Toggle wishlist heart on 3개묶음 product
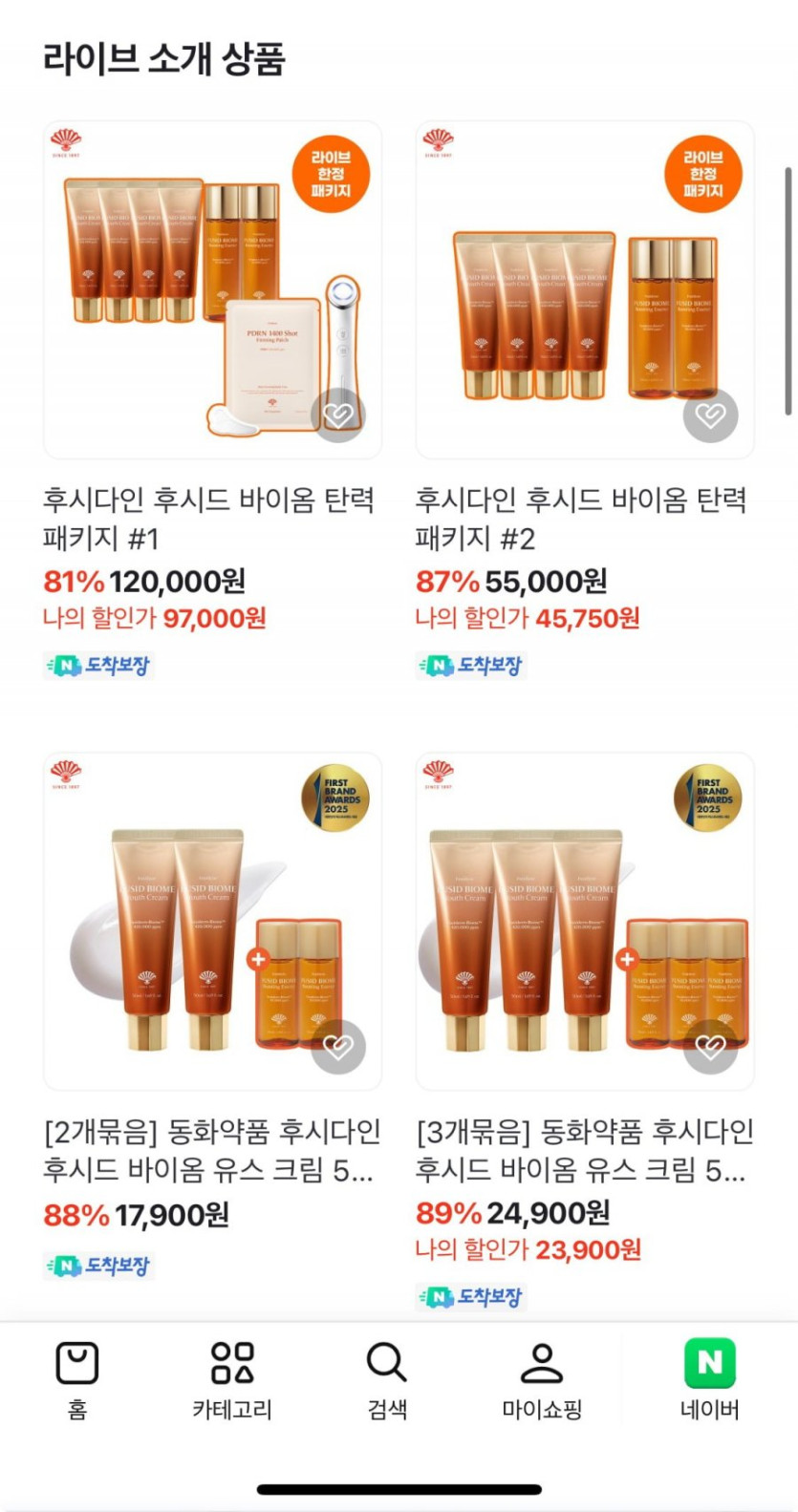798x1512 pixels. pos(710,1047)
